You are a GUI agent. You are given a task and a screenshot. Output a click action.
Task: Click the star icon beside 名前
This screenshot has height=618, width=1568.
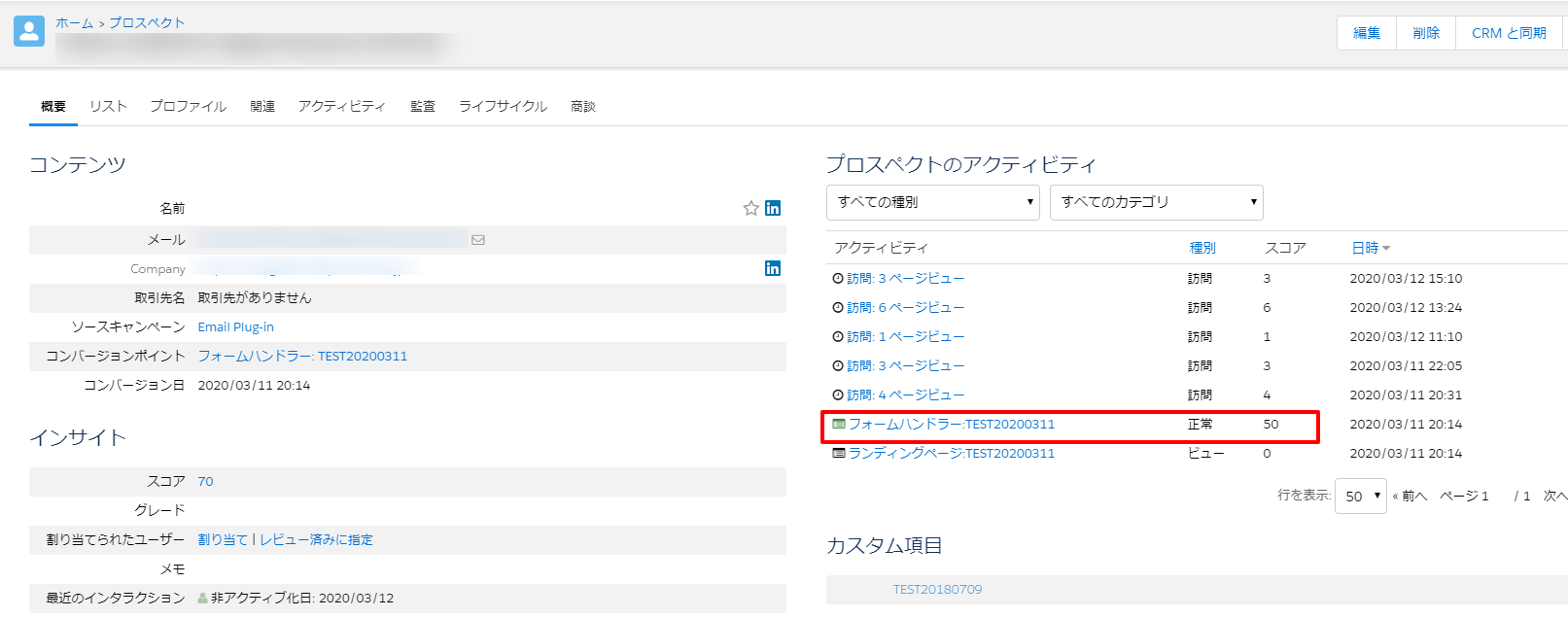point(750,208)
